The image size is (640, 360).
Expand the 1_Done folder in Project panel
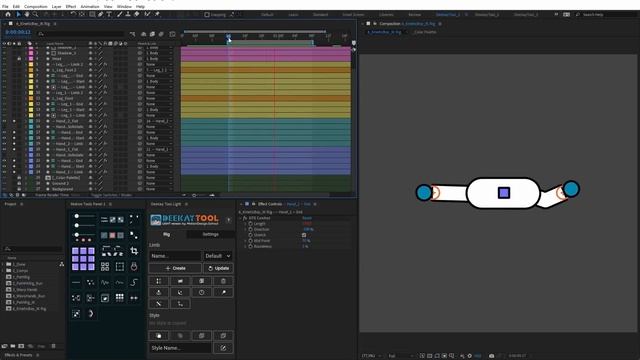pyautogui.click(x=3, y=264)
